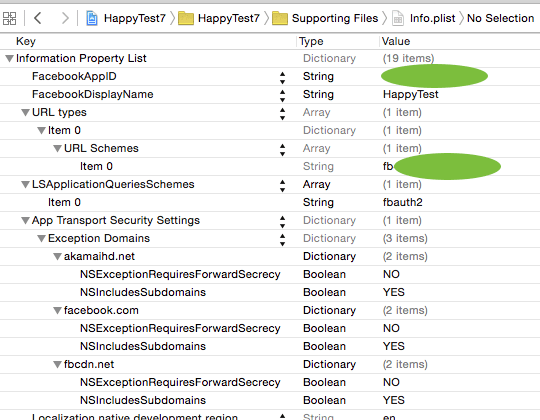This screenshot has width=540, height=420.
Task: Open key stepper for URL Schemes row
Action: [282, 150]
